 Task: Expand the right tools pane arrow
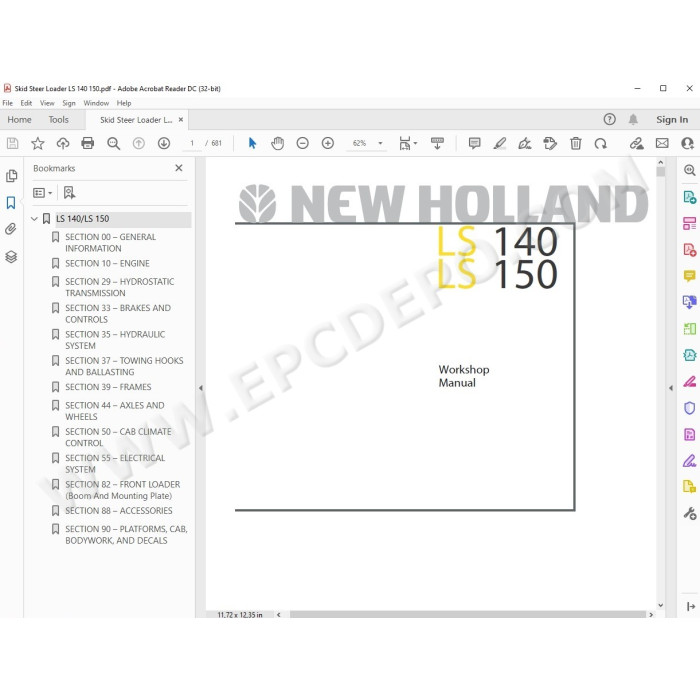pos(671,388)
